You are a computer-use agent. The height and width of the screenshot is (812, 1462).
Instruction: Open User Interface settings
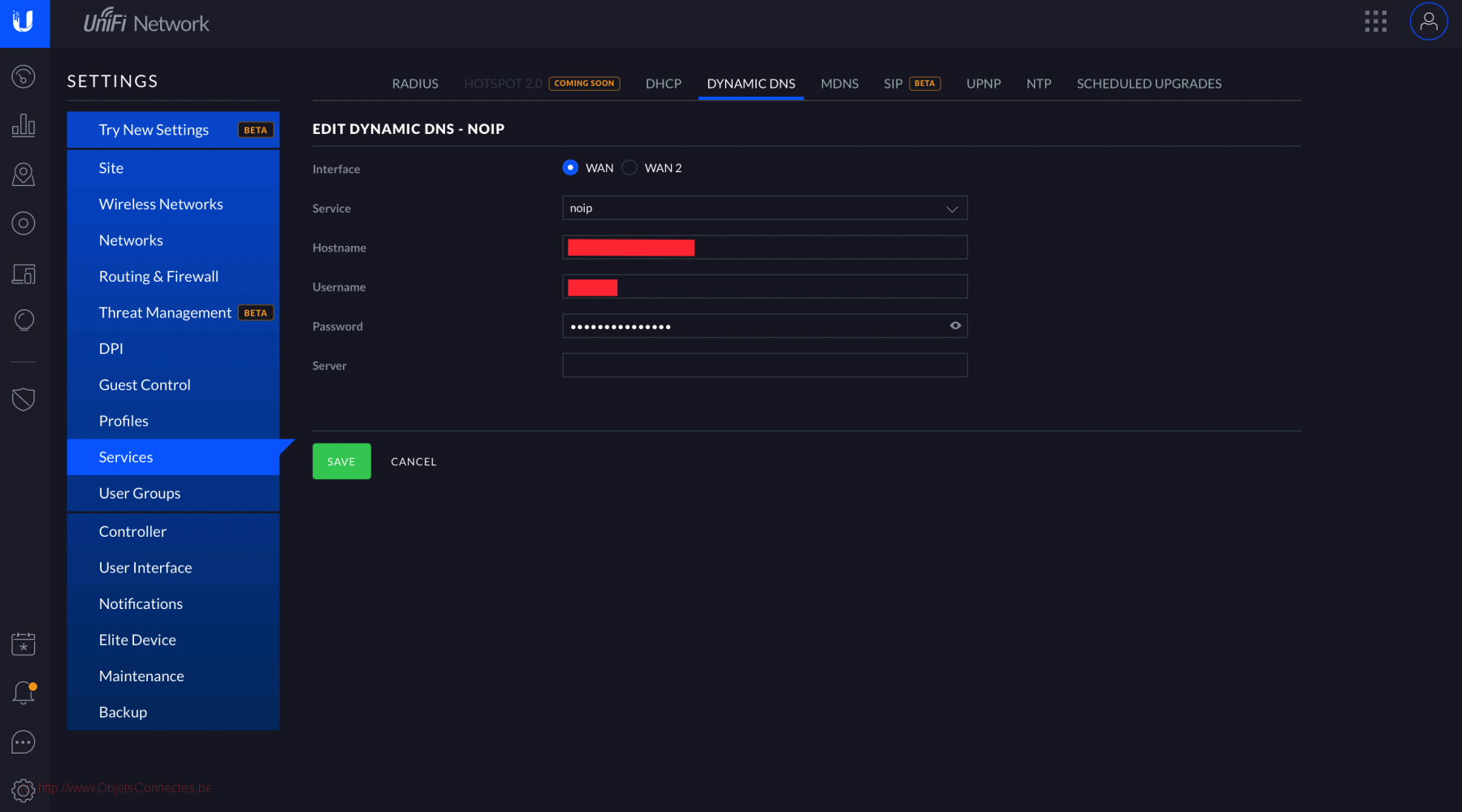173,568
